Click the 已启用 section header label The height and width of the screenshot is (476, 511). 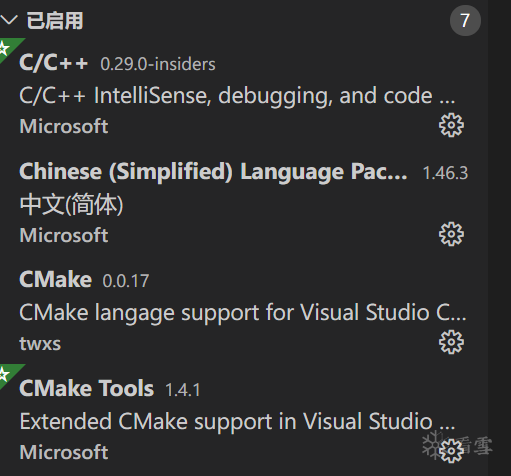pyautogui.click(x=55, y=21)
